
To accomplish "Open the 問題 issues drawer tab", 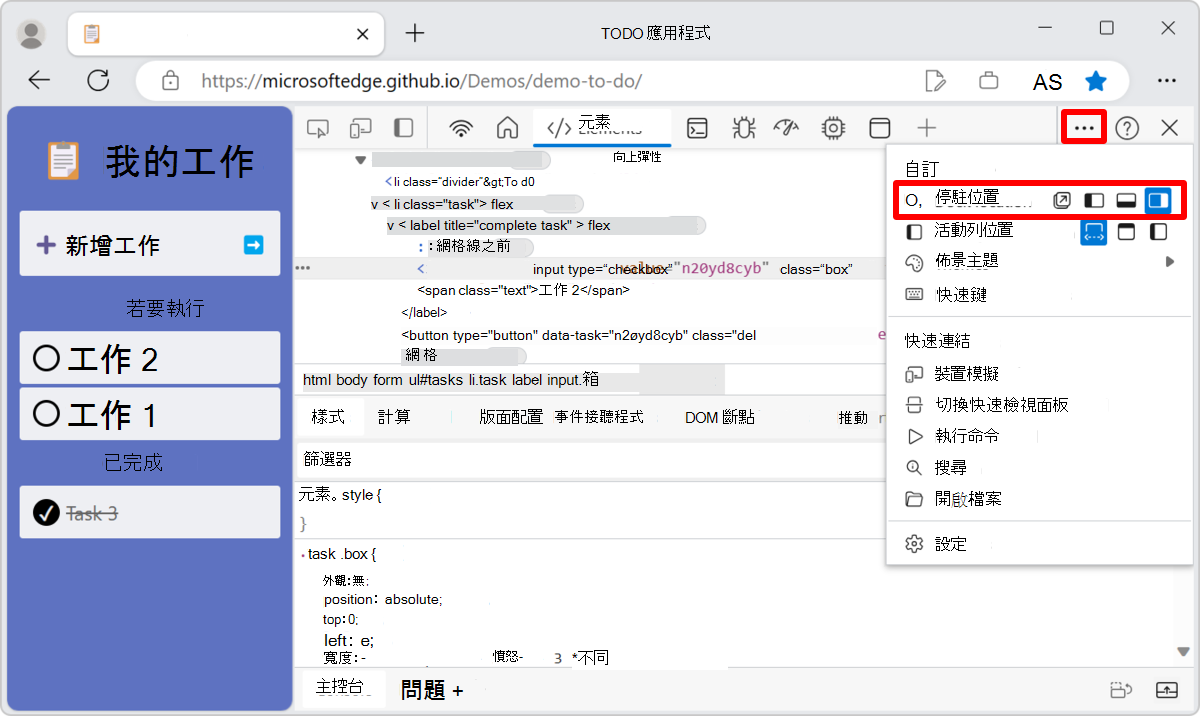I will [x=425, y=690].
